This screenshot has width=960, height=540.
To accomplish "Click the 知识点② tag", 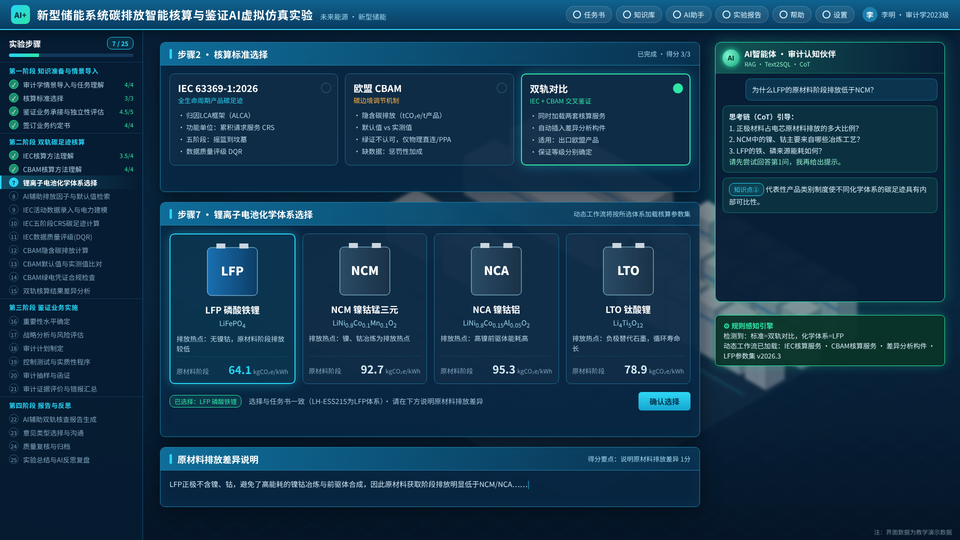I will pos(746,190).
